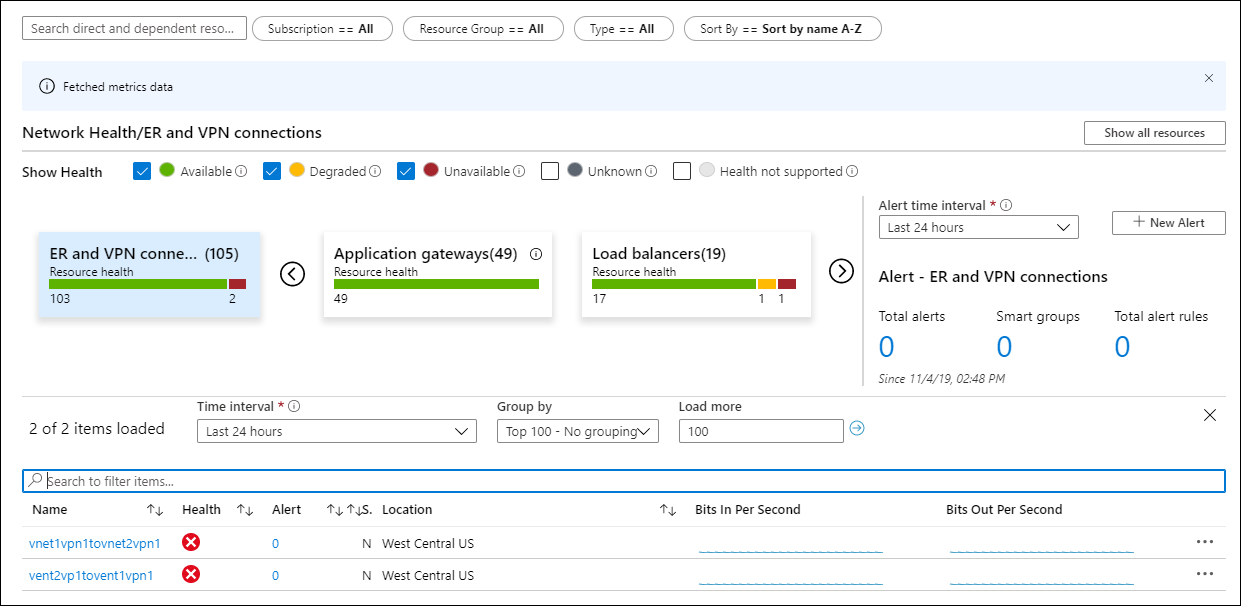Sort the table by Health column
The image size is (1241, 606).
click(245, 510)
